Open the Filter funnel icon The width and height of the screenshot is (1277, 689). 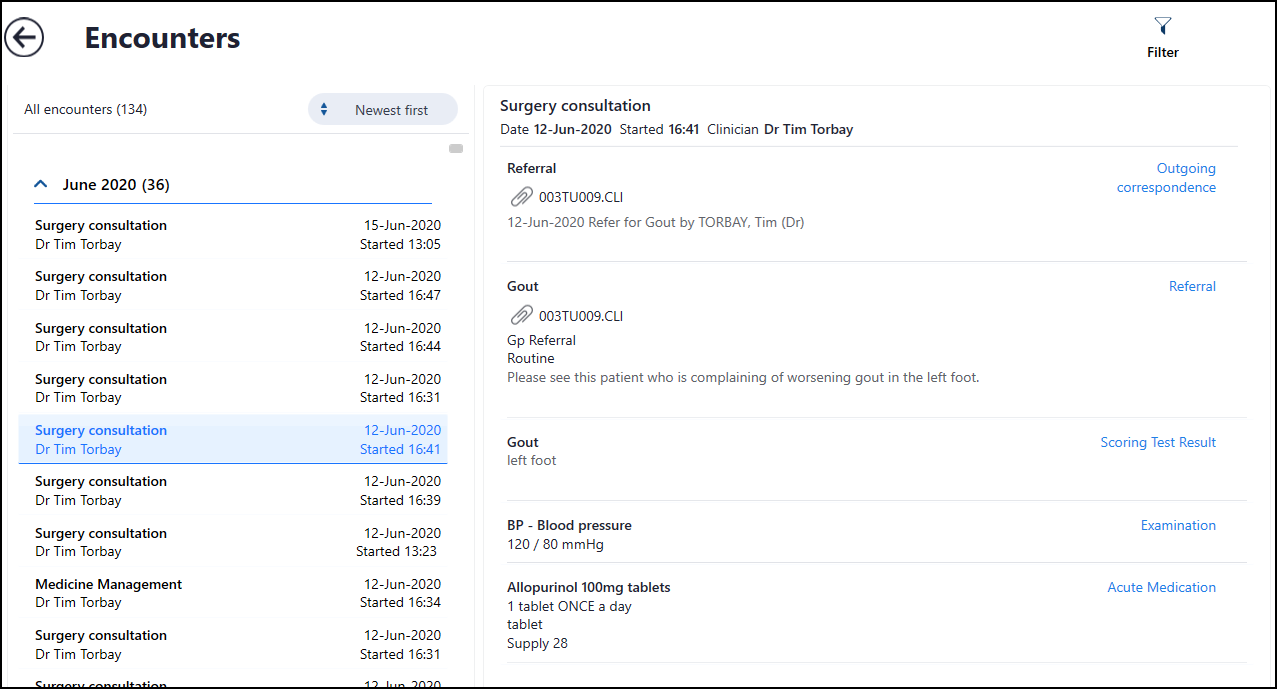(x=1162, y=26)
